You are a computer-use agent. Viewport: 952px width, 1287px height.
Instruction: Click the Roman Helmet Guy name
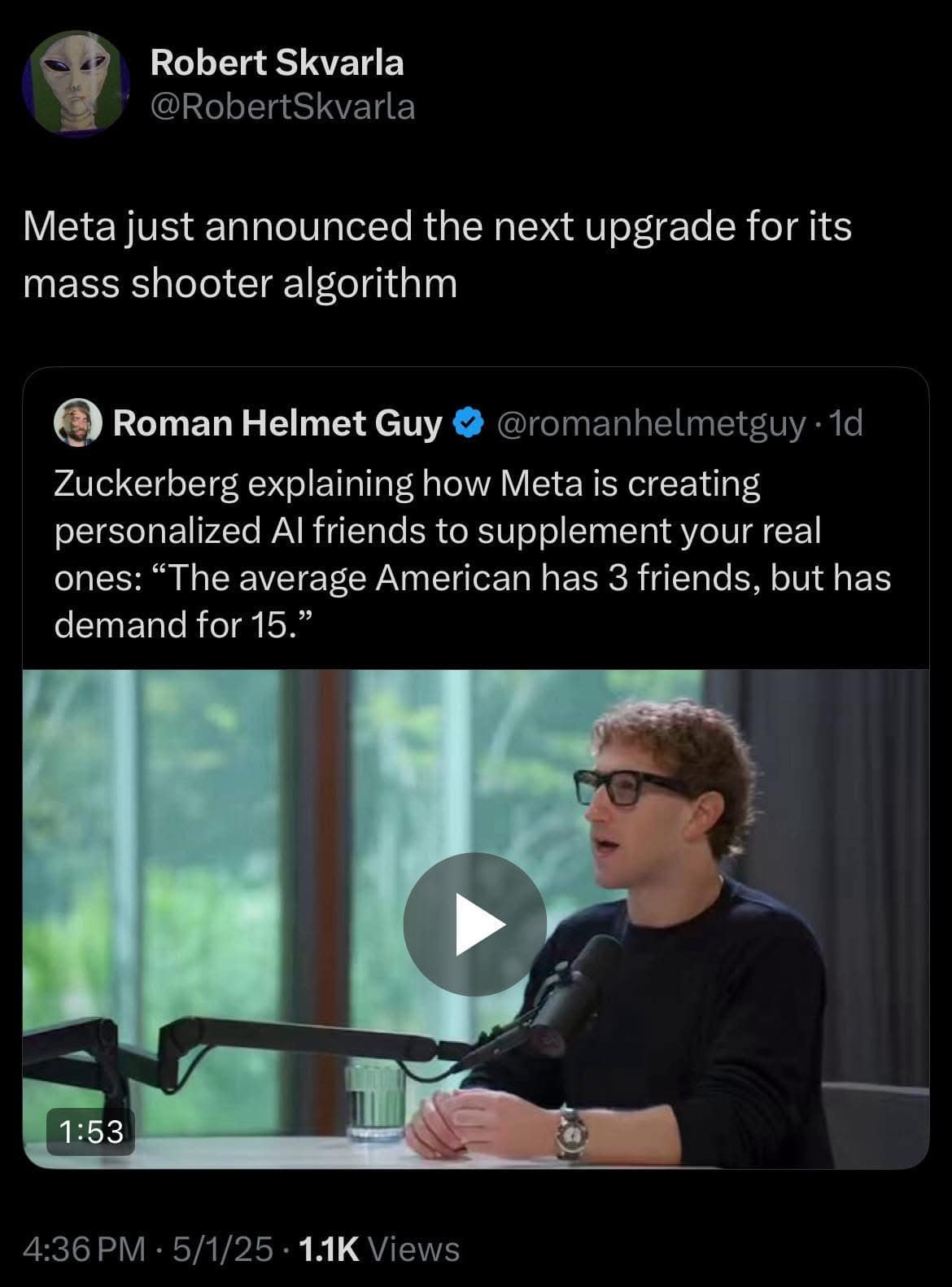point(277,423)
